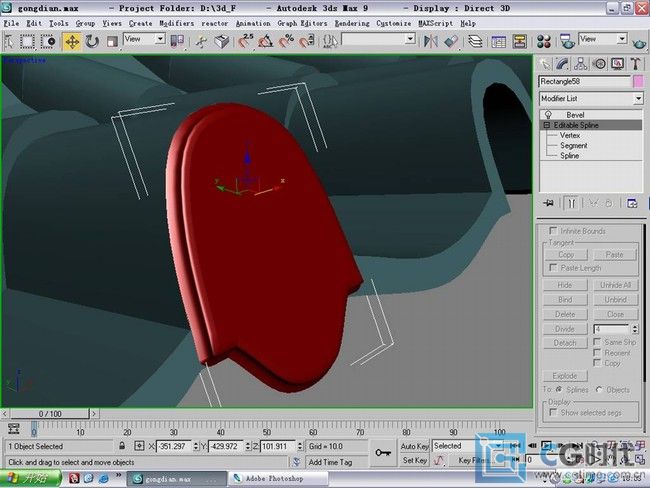Open the Layer Manager icon
The width and height of the screenshot is (650, 488).
pos(475,41)
